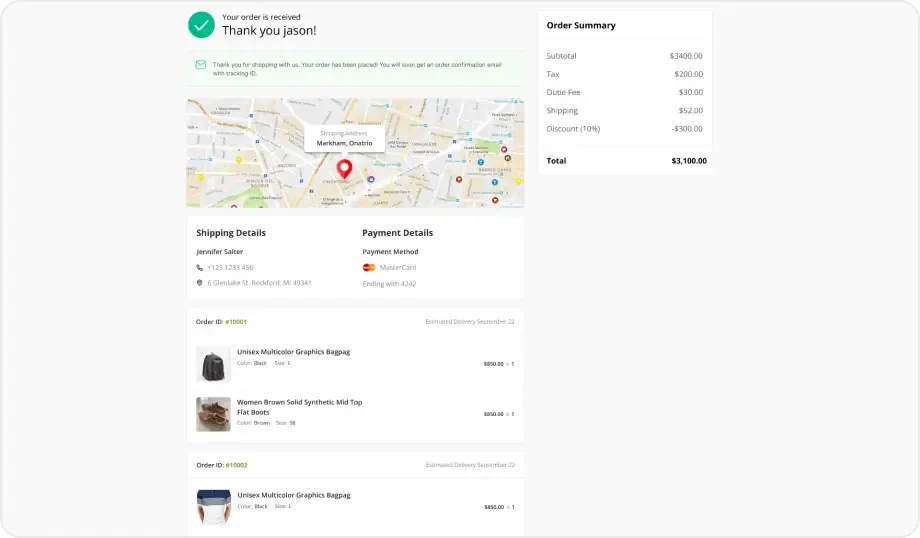Open order ID #10001 link
Image resolution: width=920 pixels, height=538 pixels.
click(x=236, y=322)
